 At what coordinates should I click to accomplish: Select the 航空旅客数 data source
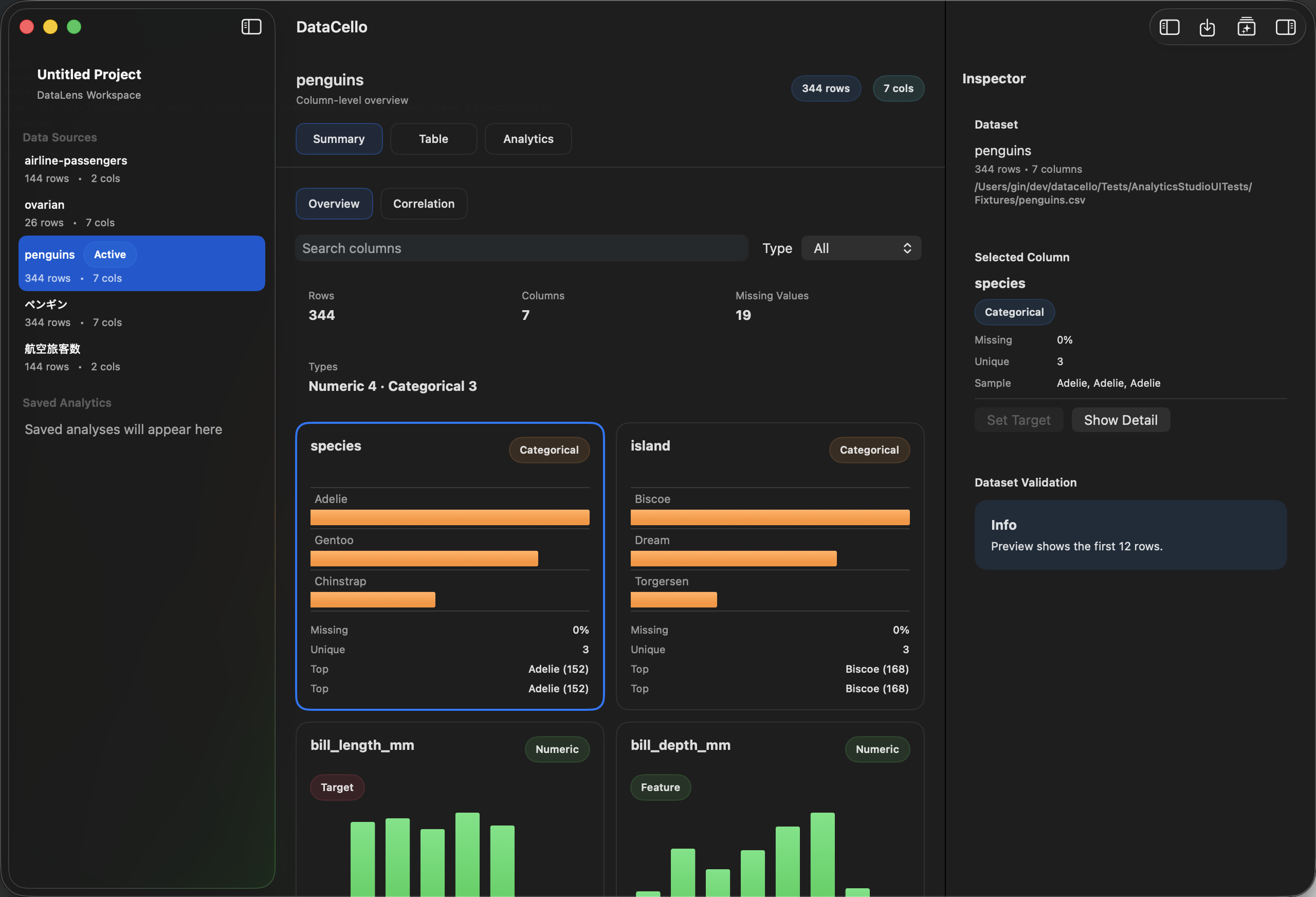tap(141, 357)
